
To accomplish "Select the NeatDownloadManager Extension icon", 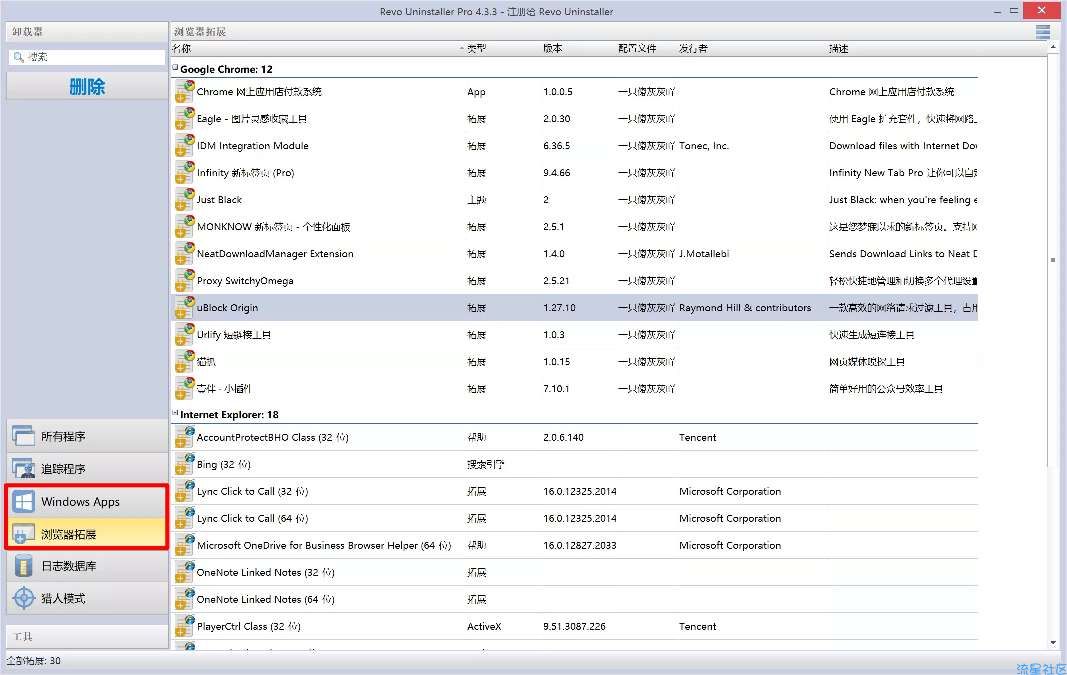I will click(184, 254).
